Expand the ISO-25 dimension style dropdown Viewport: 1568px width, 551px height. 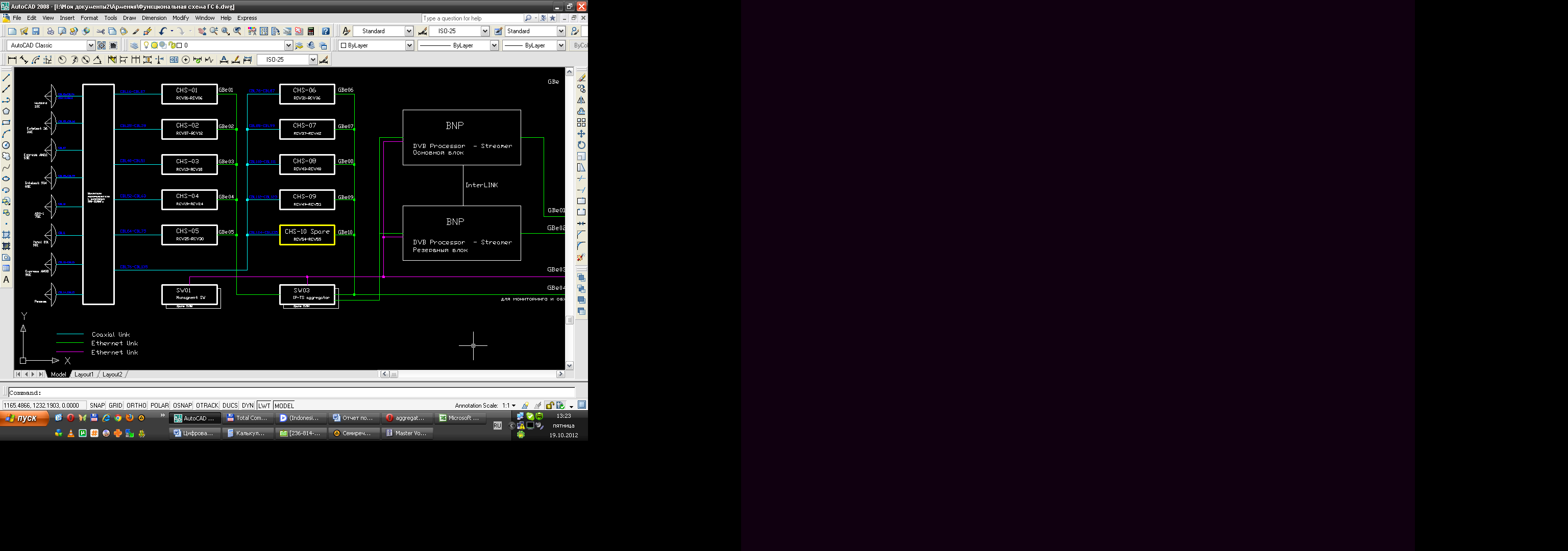485,31
